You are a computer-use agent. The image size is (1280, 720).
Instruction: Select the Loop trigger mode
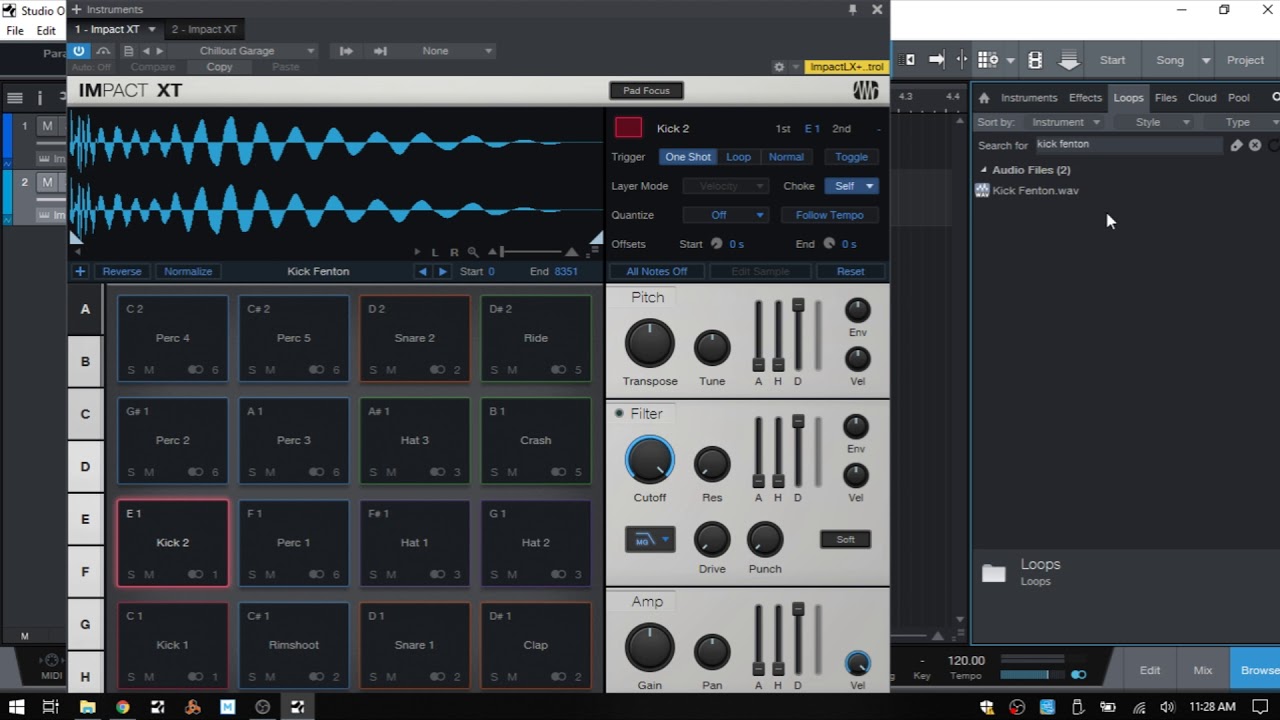(738, 157)
